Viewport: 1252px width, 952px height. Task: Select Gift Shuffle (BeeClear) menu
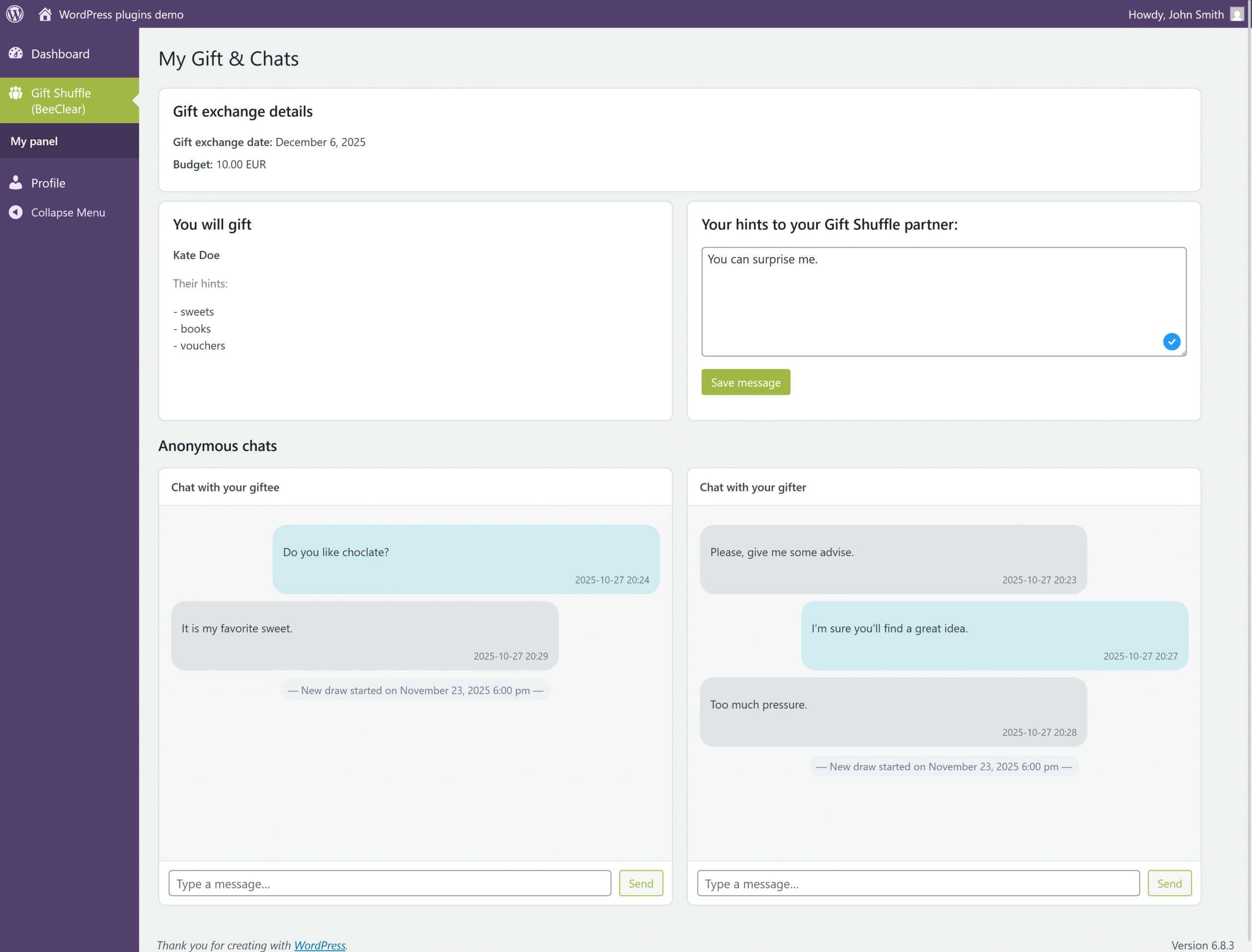61,100
